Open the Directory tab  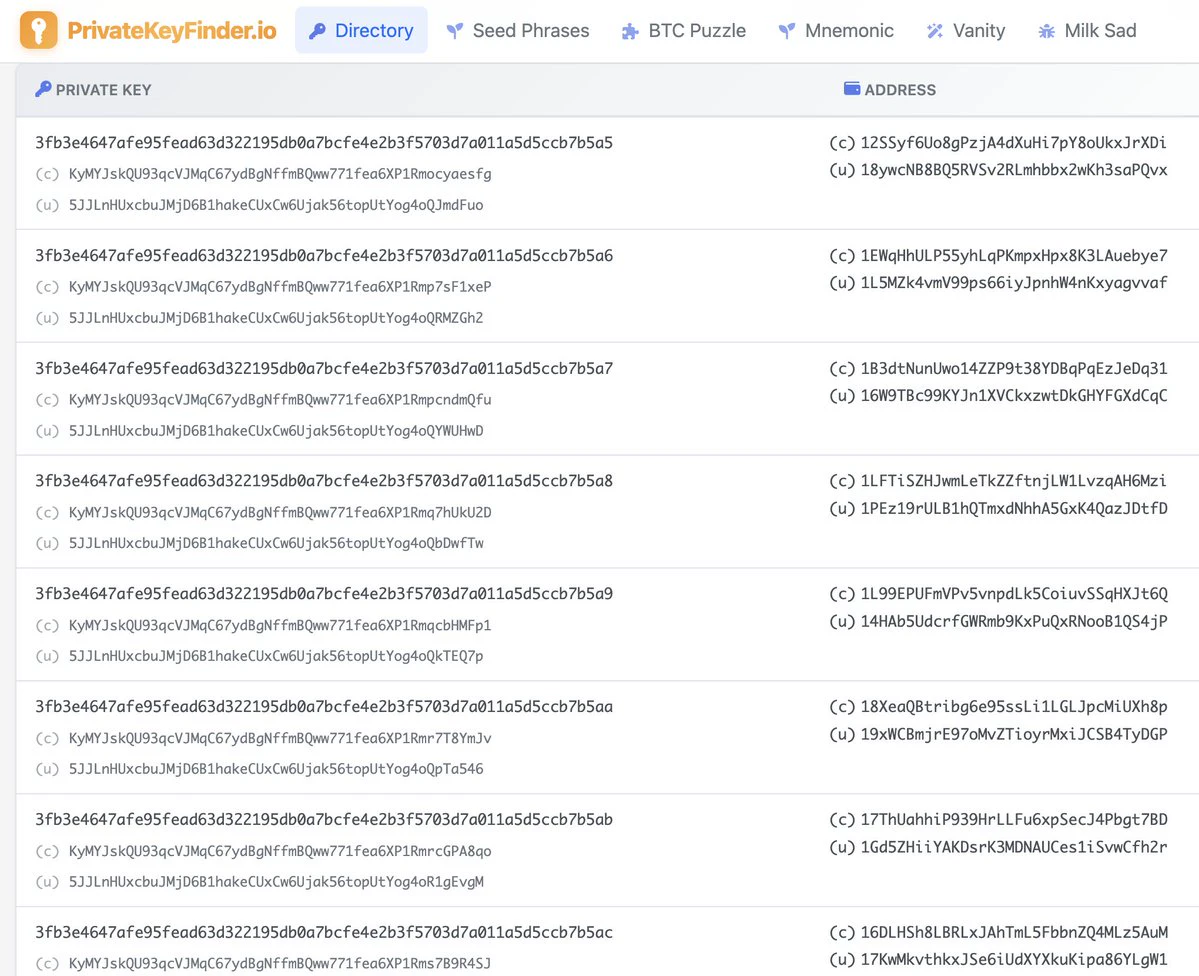(x=361, y=31)
